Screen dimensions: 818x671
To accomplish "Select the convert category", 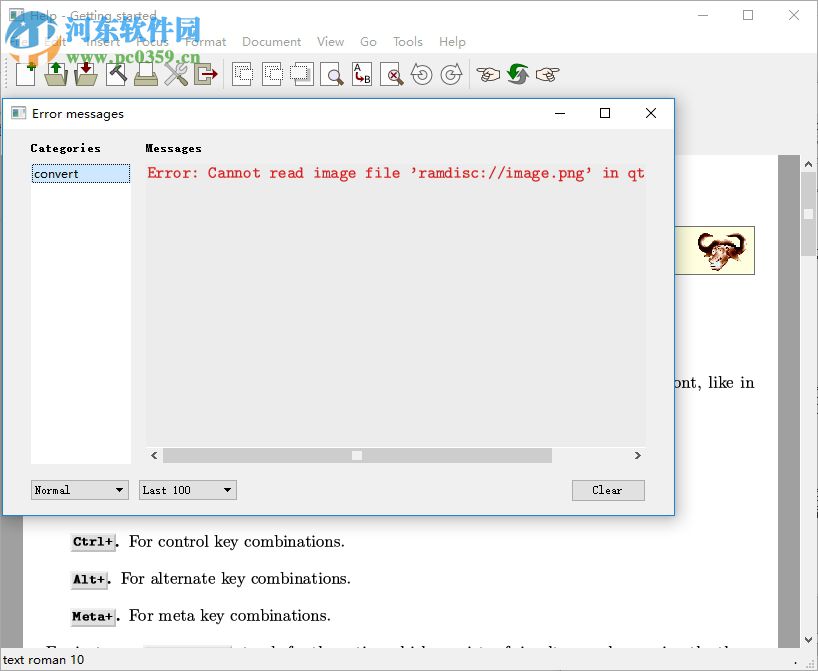I will 80,173.
